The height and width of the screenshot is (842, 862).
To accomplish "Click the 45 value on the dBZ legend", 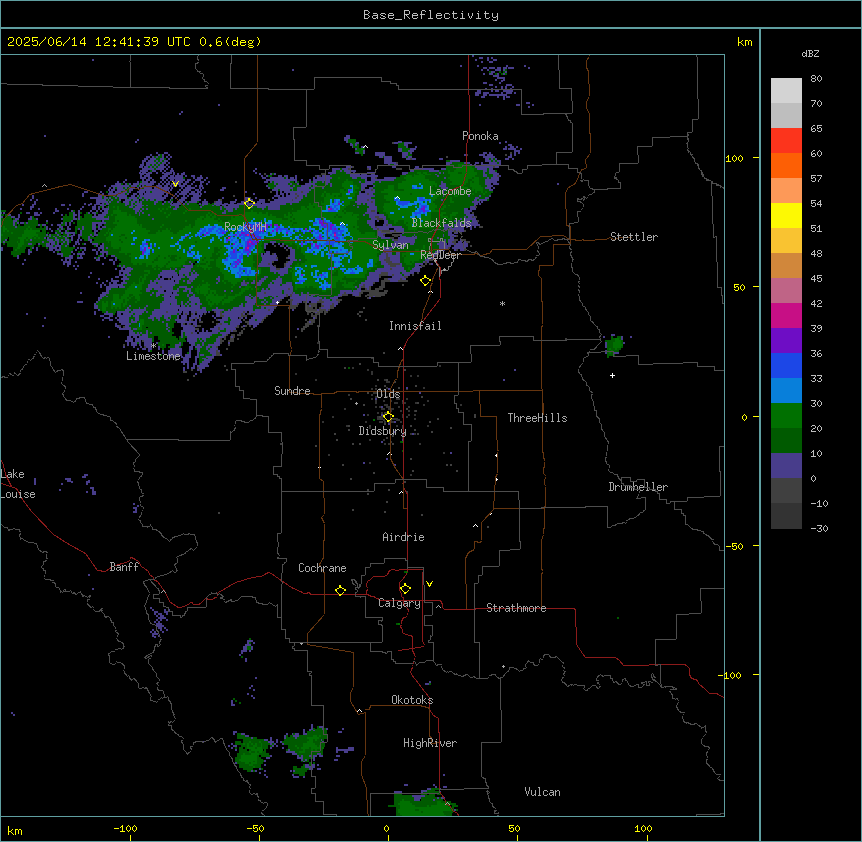I will point(816,279).
